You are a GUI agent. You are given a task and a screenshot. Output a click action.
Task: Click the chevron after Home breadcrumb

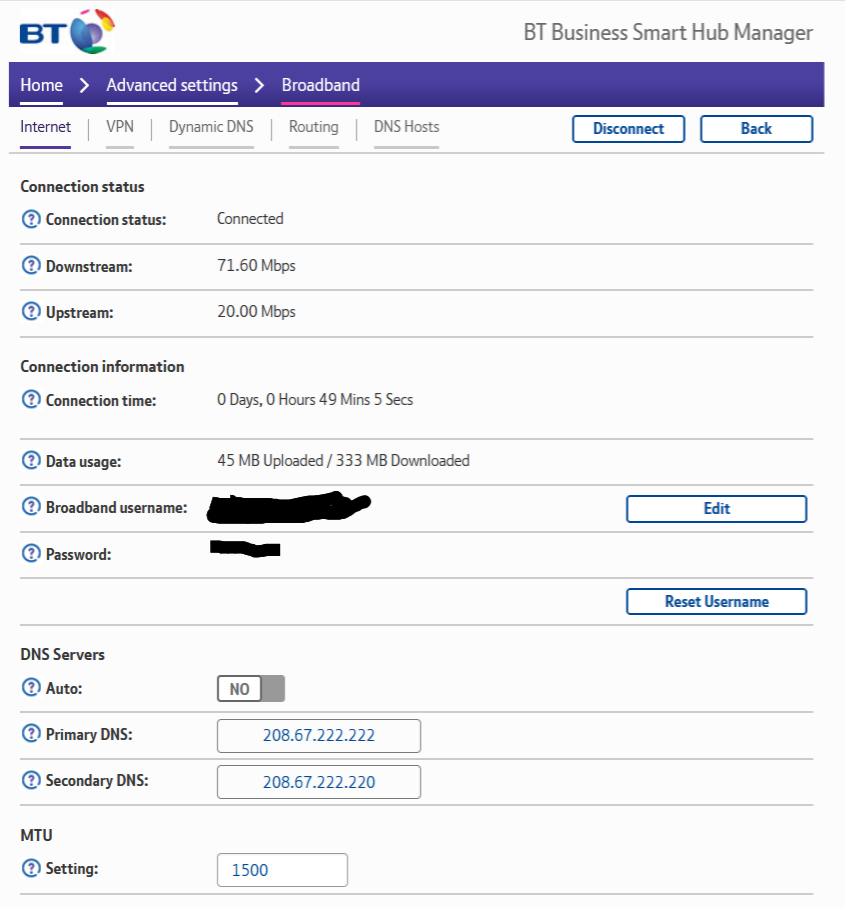tap(83, 85)
